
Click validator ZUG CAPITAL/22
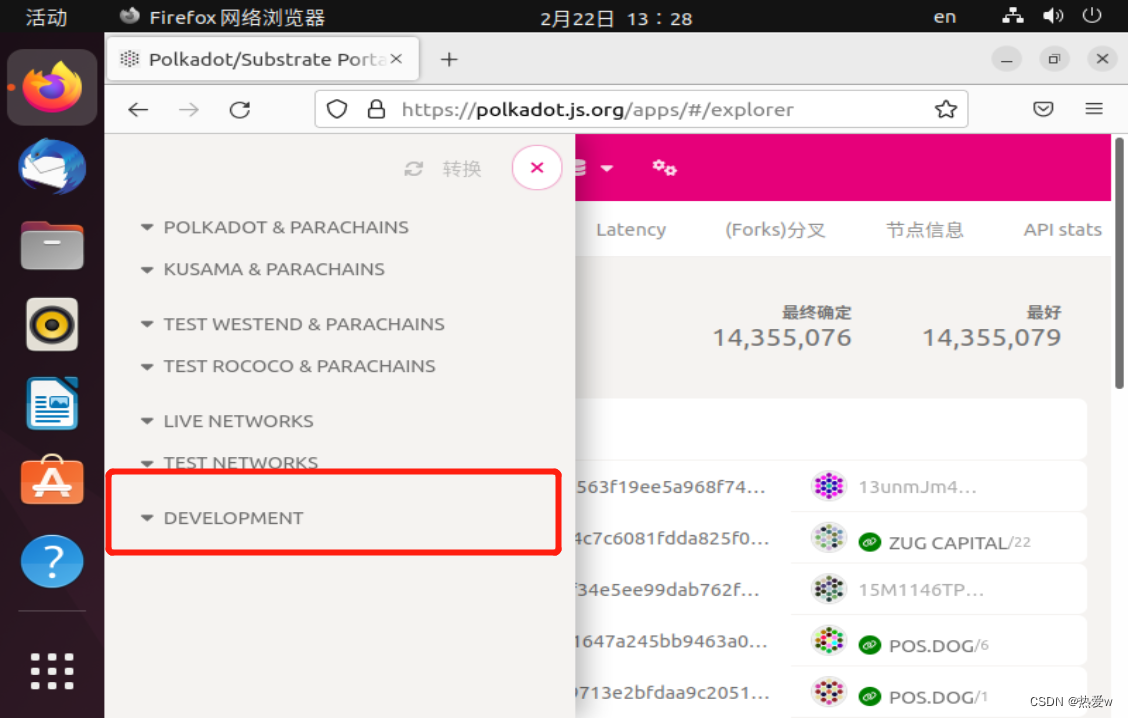pos(960,542)
